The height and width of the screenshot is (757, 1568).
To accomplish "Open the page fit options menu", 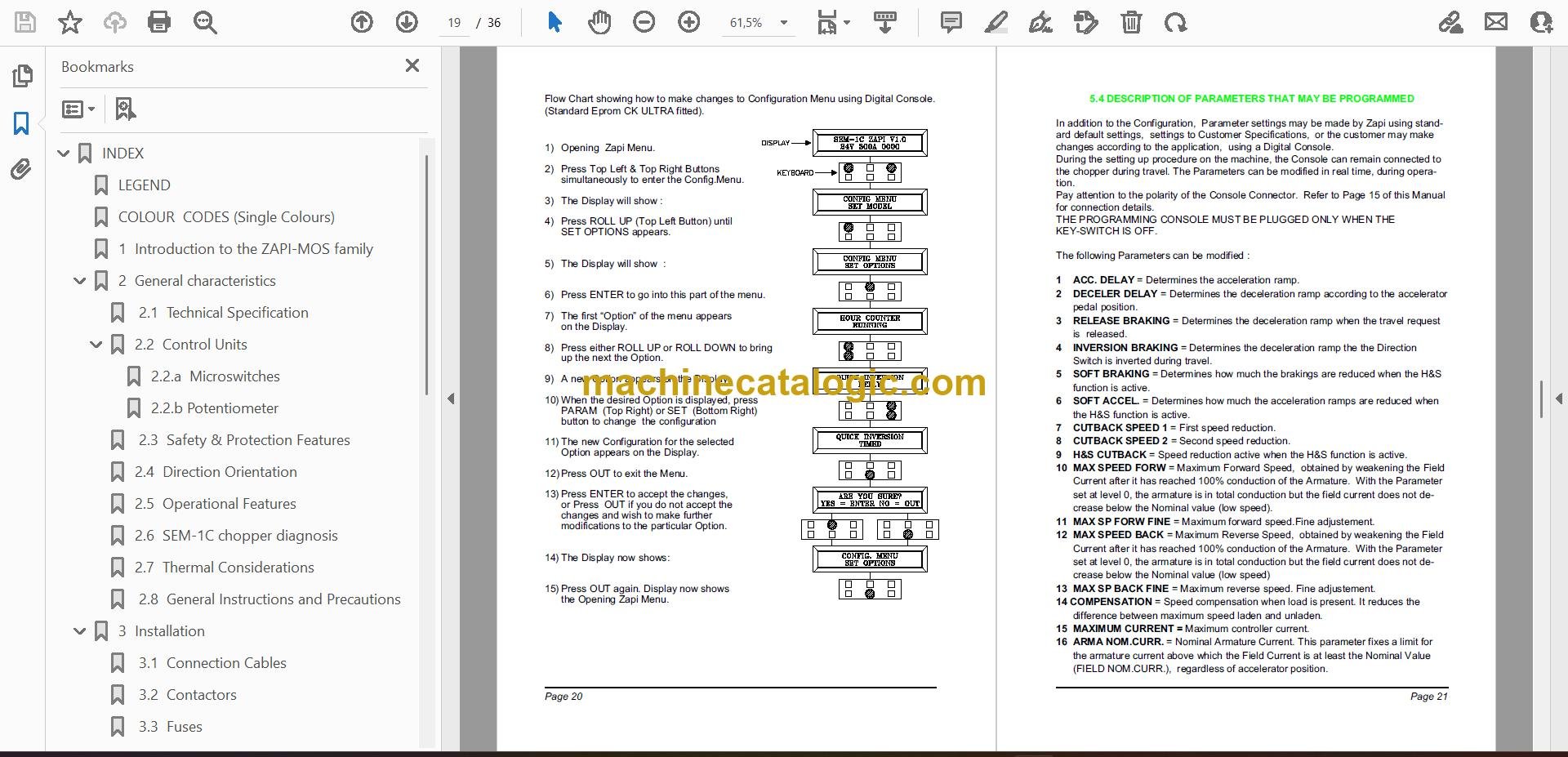I will pos(833,22).
